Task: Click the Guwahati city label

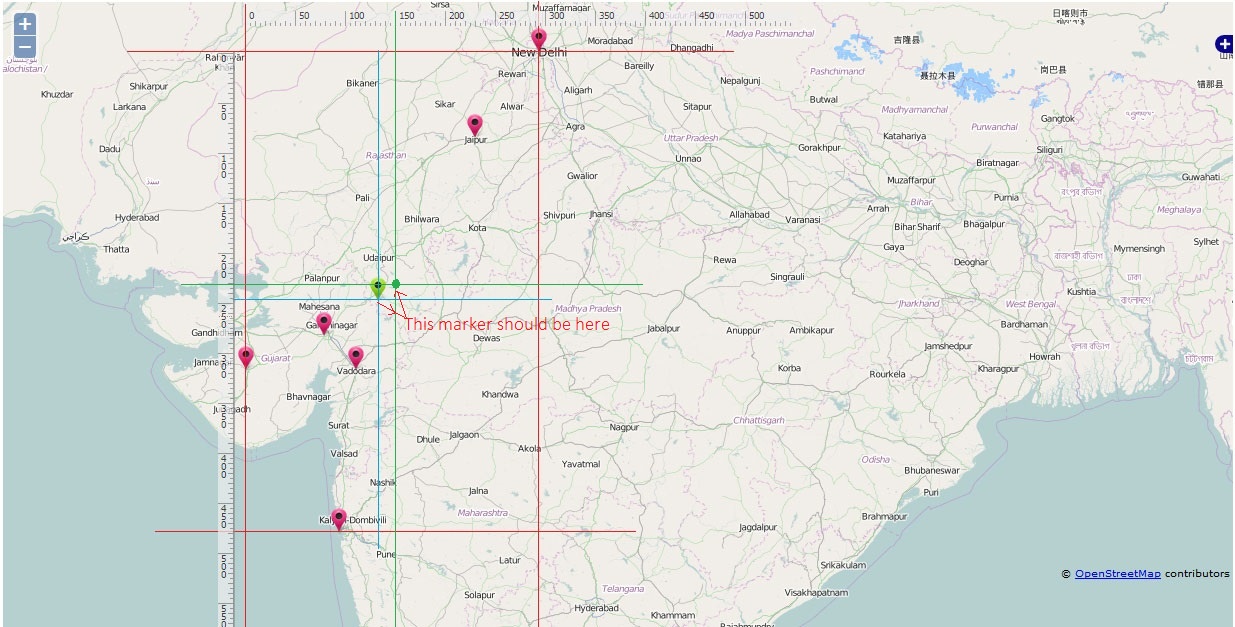Action: coord(1200,177)
